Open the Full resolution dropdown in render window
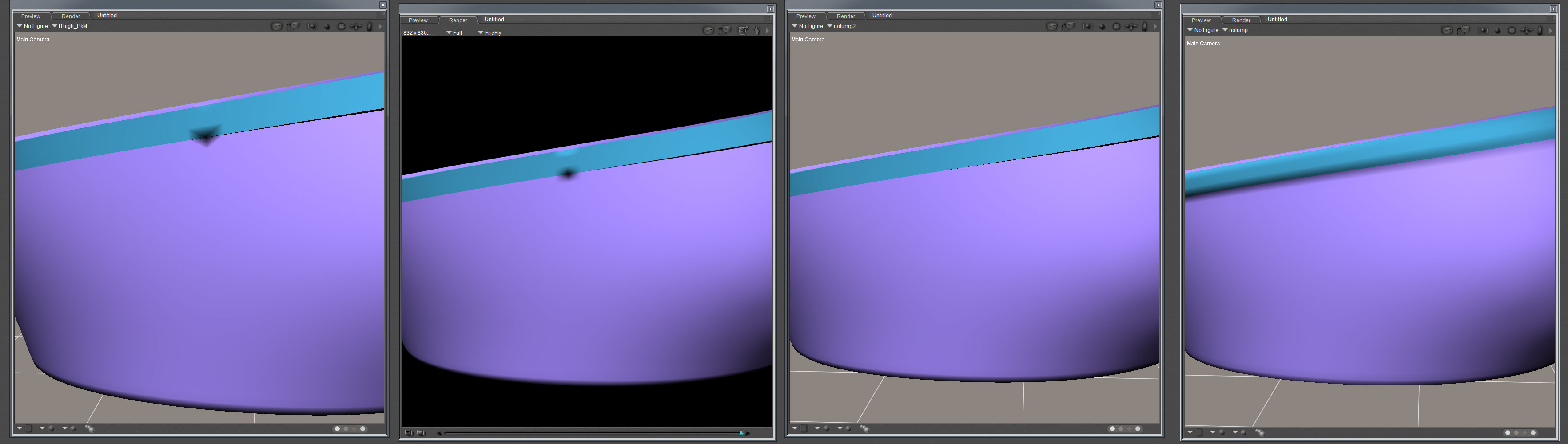 point(454,33)
